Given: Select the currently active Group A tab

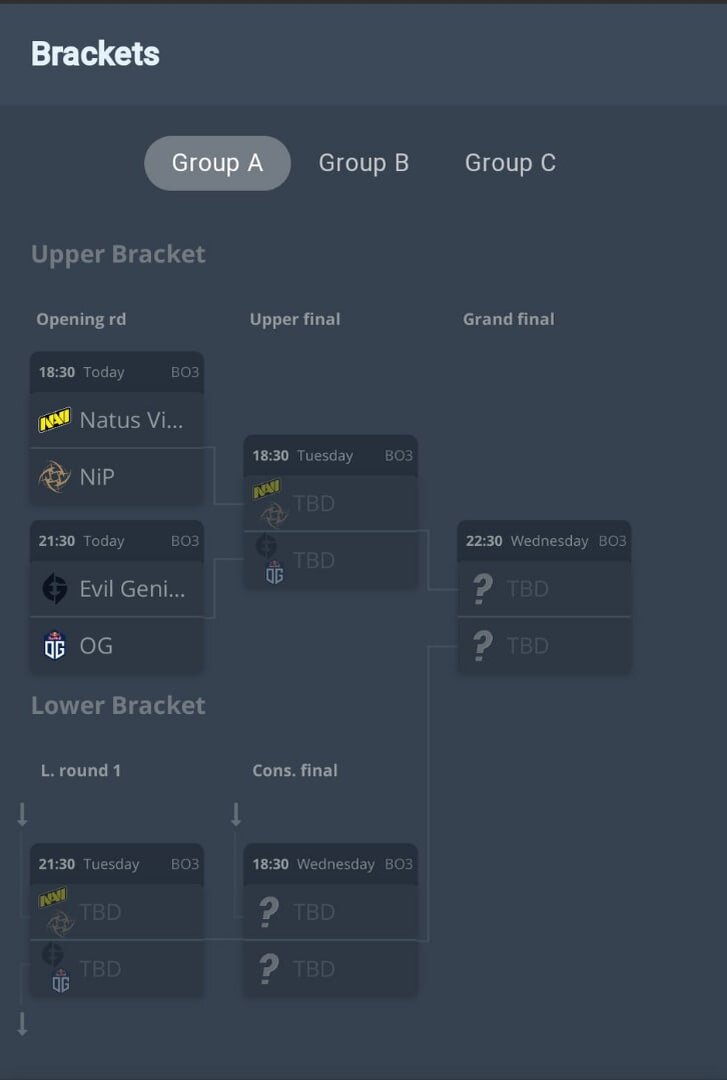Looking at the screenshot, I should point(217,162).
